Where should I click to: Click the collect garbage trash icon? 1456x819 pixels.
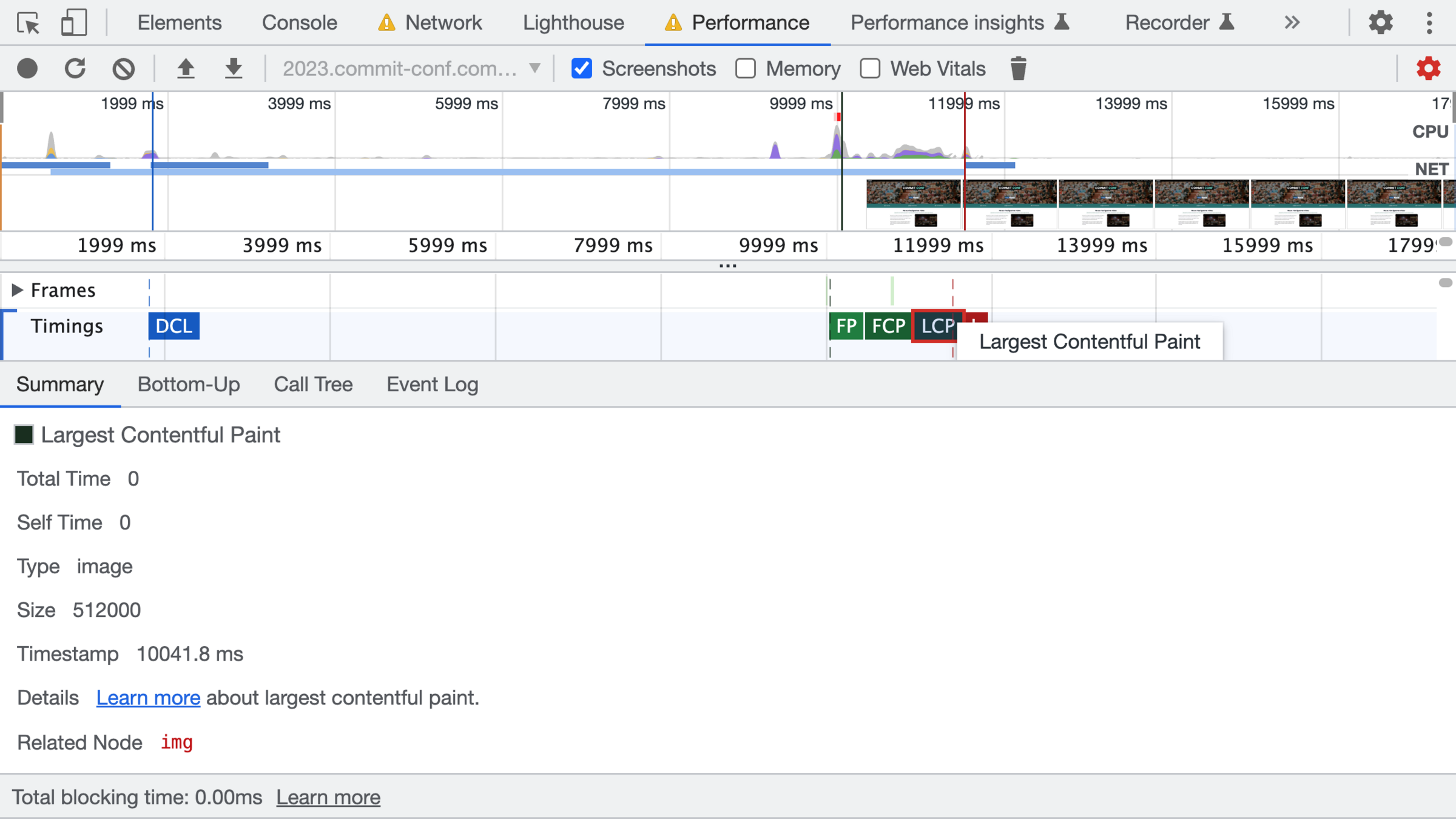click(x=1018, y=69)
